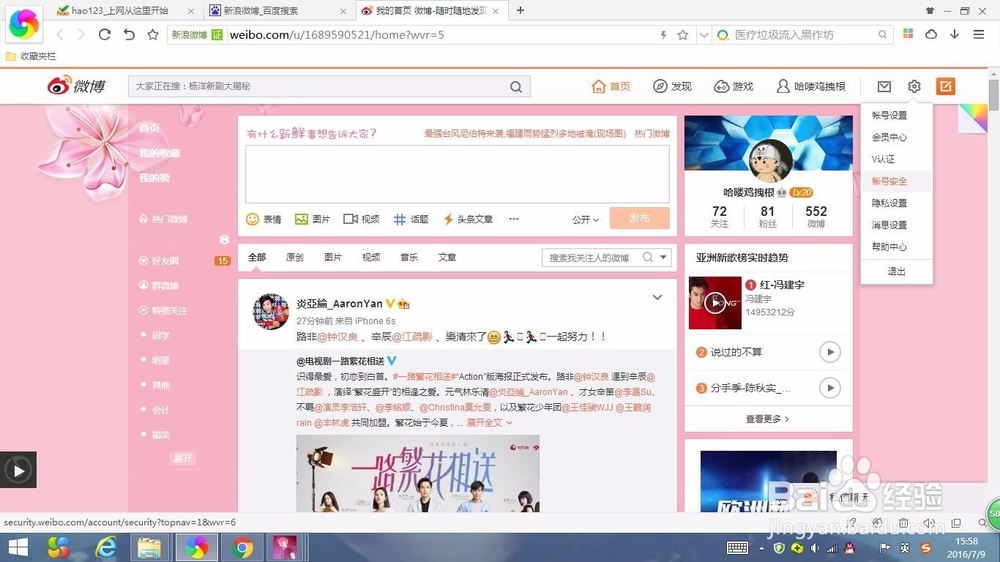Open the 公开 visibility dropdown
1000x562 pixels.
(x=585, y=219)
